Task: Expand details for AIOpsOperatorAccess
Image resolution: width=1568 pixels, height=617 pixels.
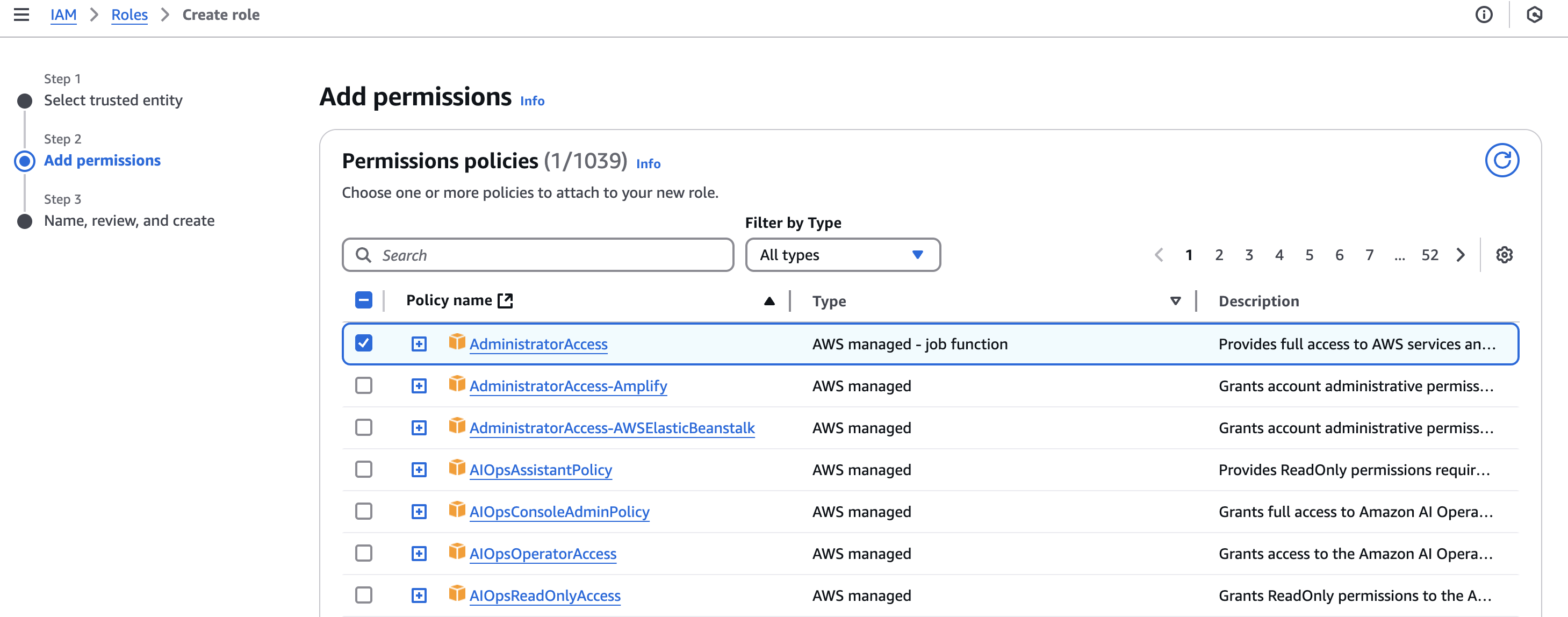Action: pyautogui.click(x=419, y=553)
